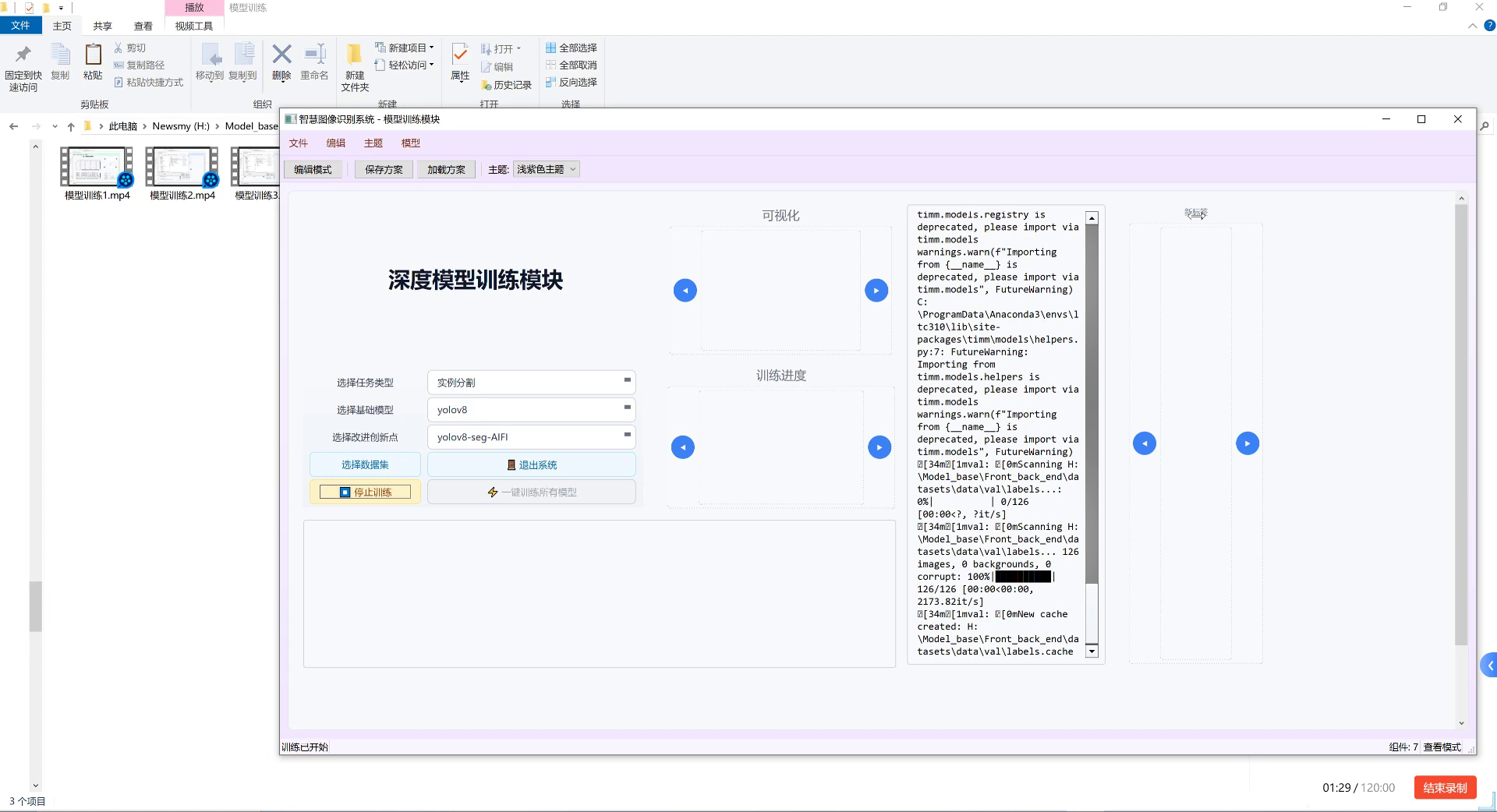Click the 加载方案 button

446,169
